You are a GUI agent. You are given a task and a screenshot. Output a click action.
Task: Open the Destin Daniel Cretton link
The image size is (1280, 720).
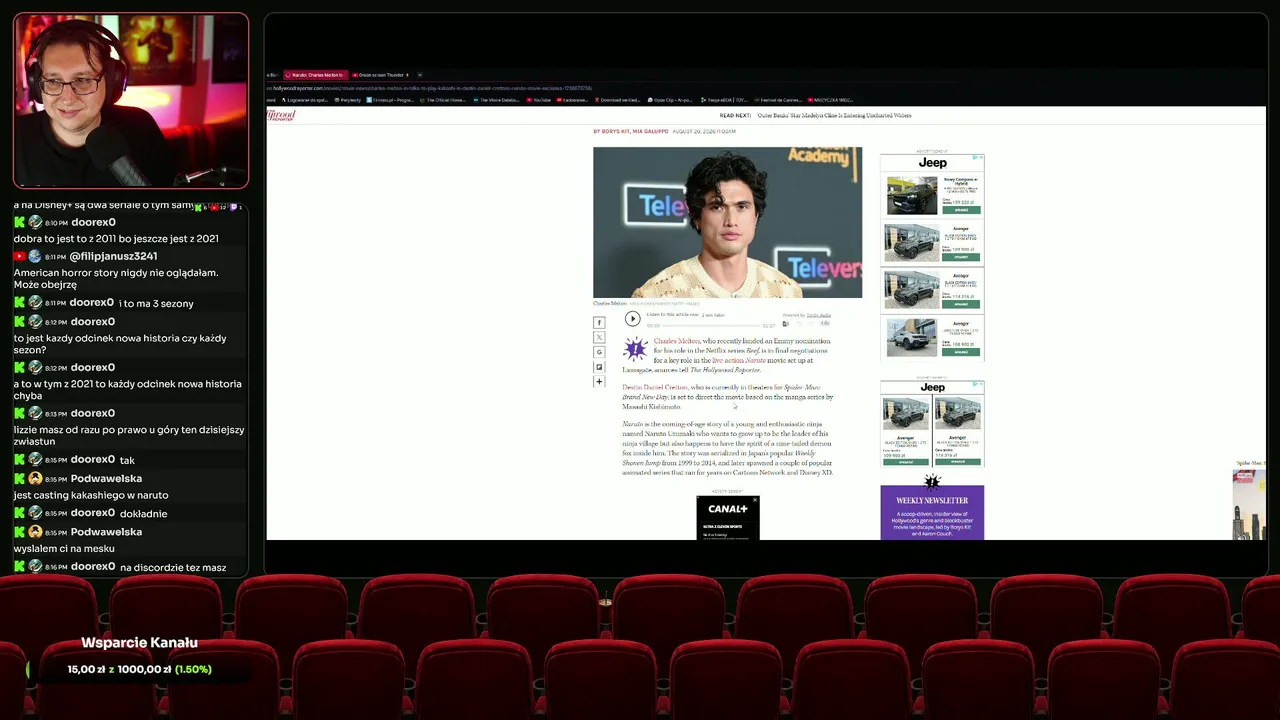click(655, 387)
